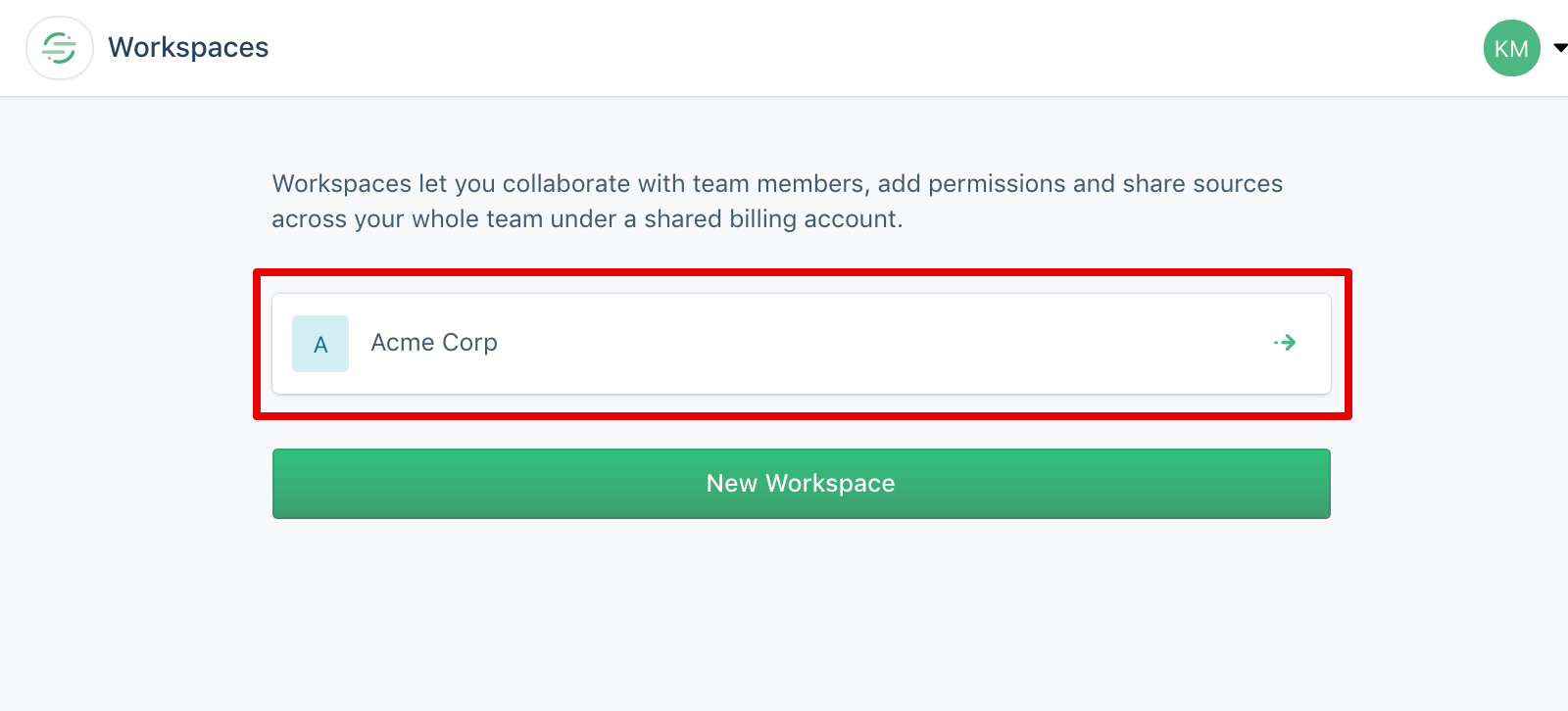This screenshot has width=1568, height=711.
Task: Open user menu from green KM circle
Action: 1511,48
